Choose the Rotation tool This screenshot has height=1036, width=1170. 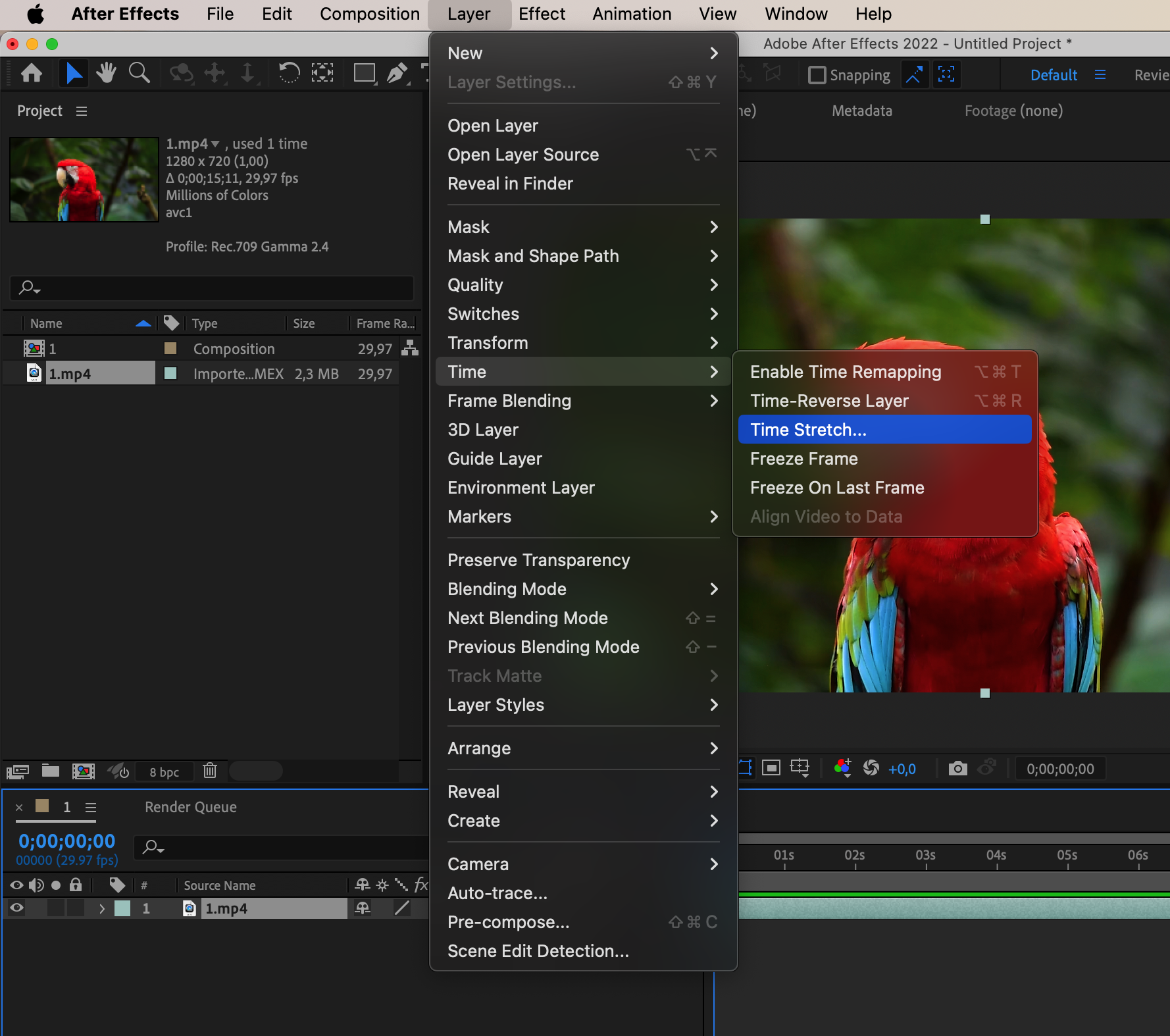[x=288, y=73]
